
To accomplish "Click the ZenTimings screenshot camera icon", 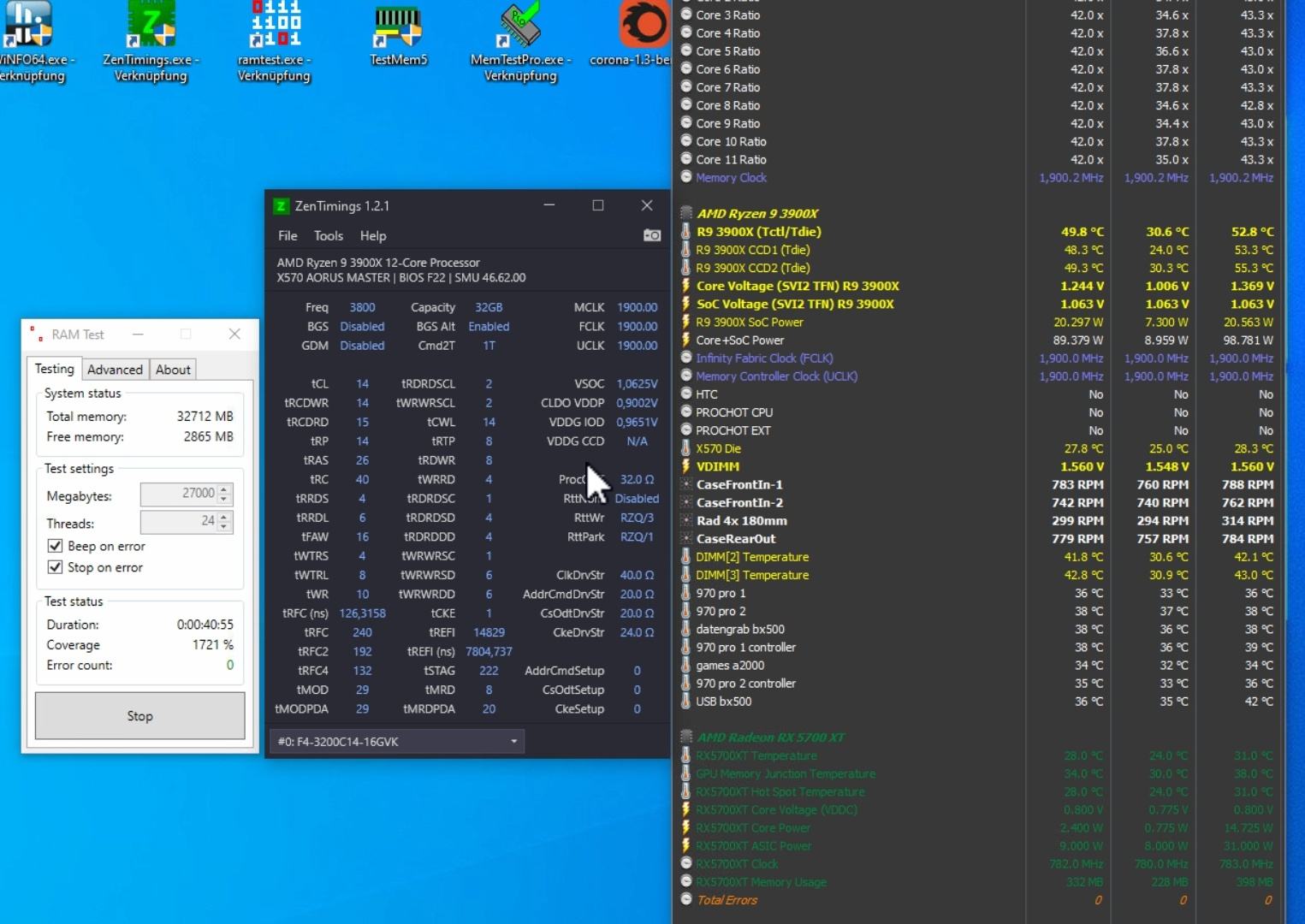I will coord(652,235).
